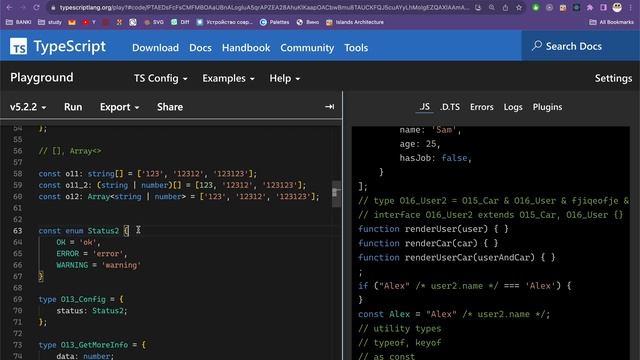Open the Chrome three-dot menu

(x=631, y=7)
